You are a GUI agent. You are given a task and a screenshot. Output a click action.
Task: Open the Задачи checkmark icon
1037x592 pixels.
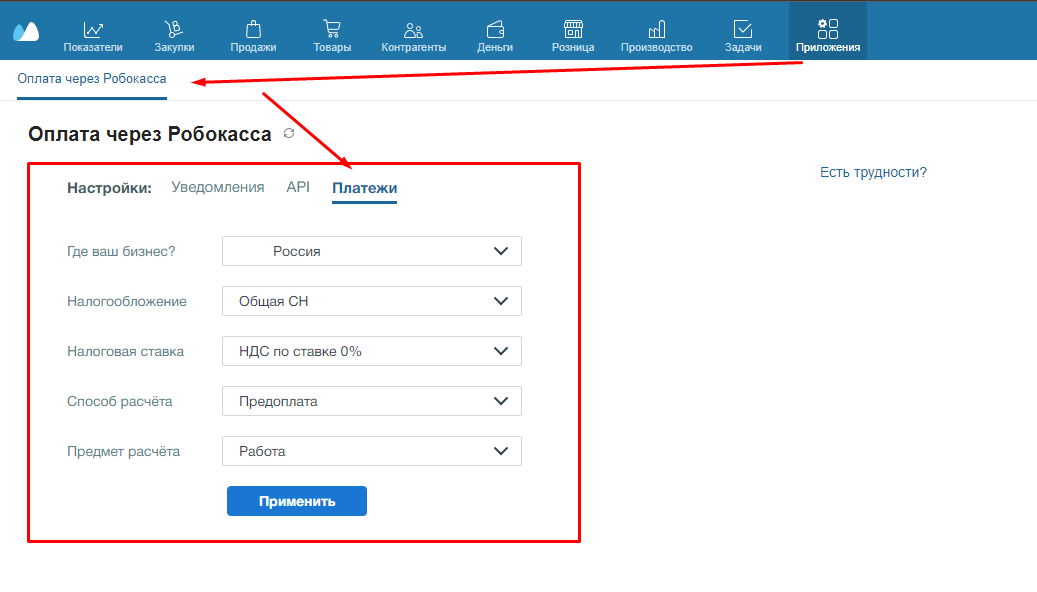point(743,29)
